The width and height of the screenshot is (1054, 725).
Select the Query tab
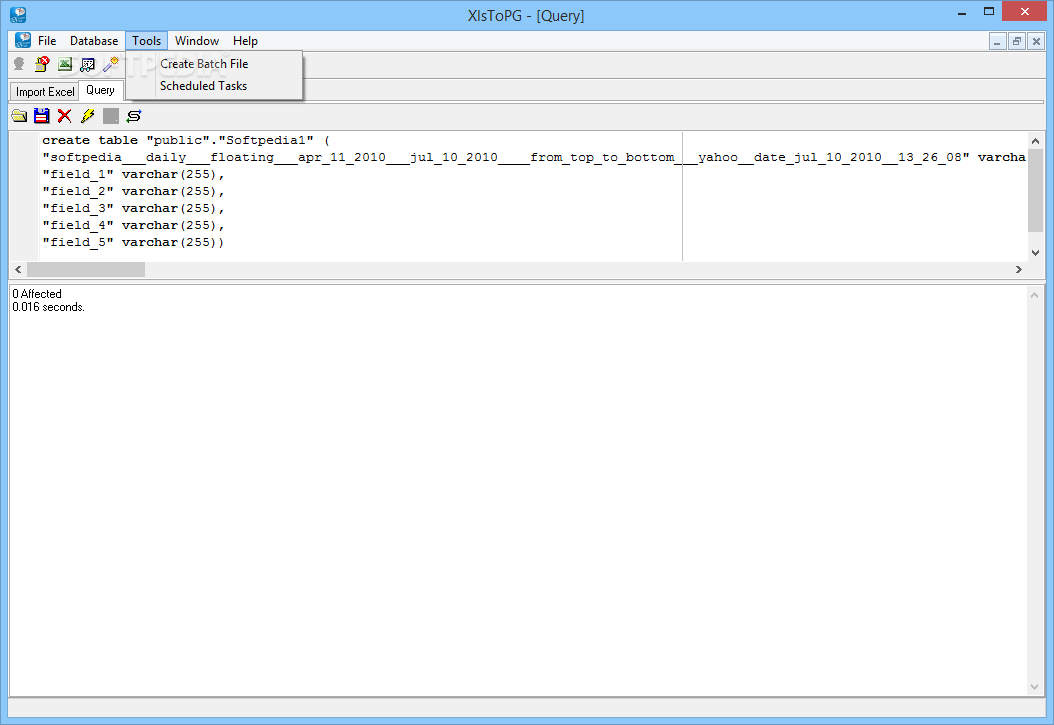pos(100,90)
